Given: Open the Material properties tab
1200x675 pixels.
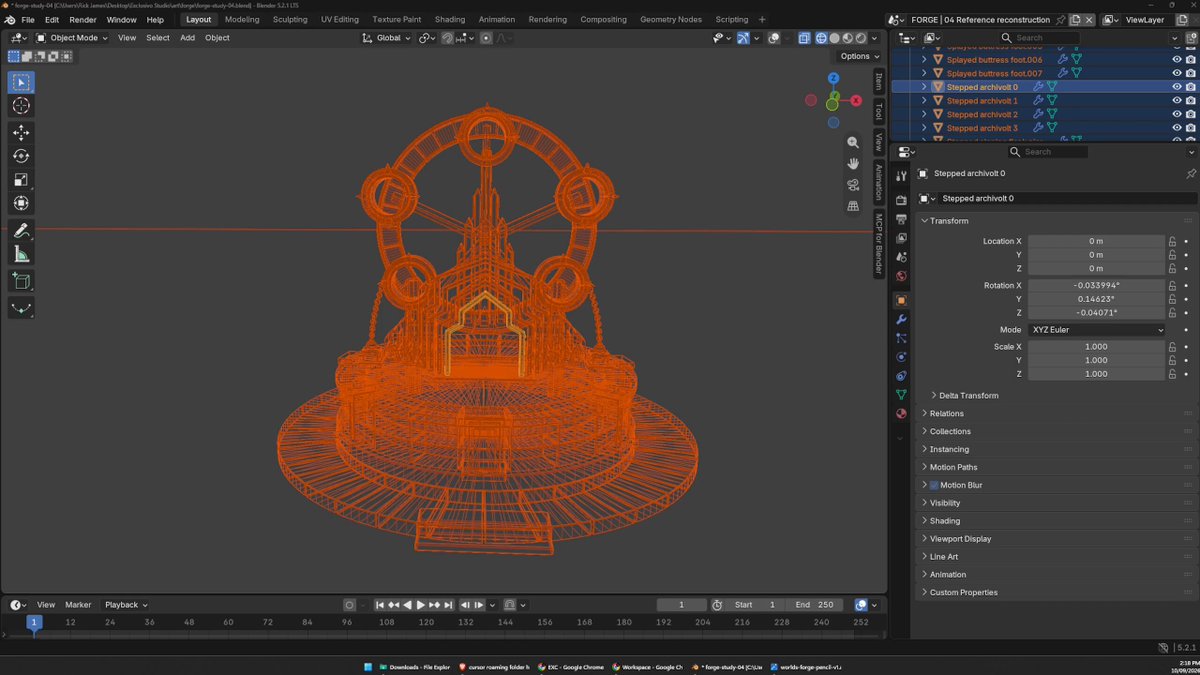Looking at the screenshot, I should [901, 414].
